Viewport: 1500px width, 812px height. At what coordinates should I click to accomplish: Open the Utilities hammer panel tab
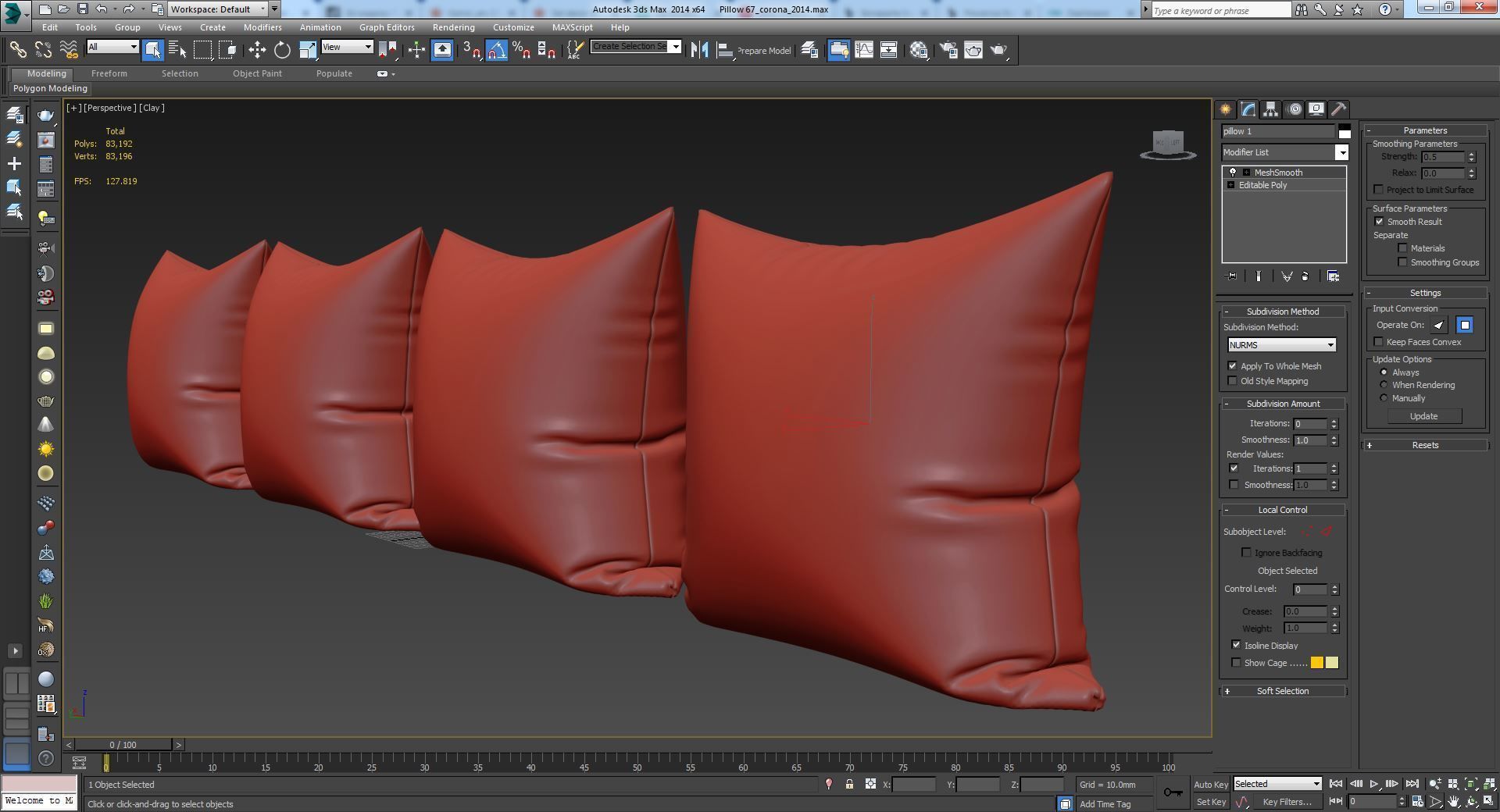[x=1338, y=109]
